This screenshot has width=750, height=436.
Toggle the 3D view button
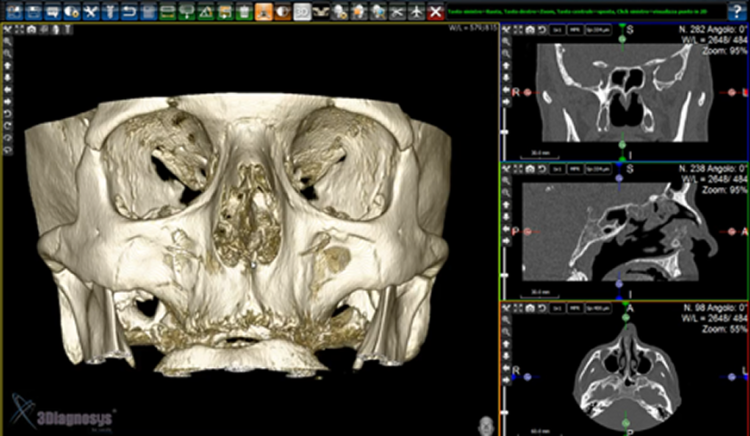pyautogui.click(x=301, y=12)
